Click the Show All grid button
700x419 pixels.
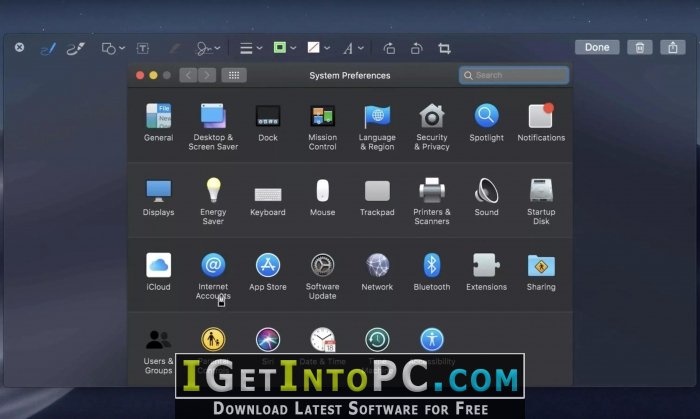click(234, 75)
